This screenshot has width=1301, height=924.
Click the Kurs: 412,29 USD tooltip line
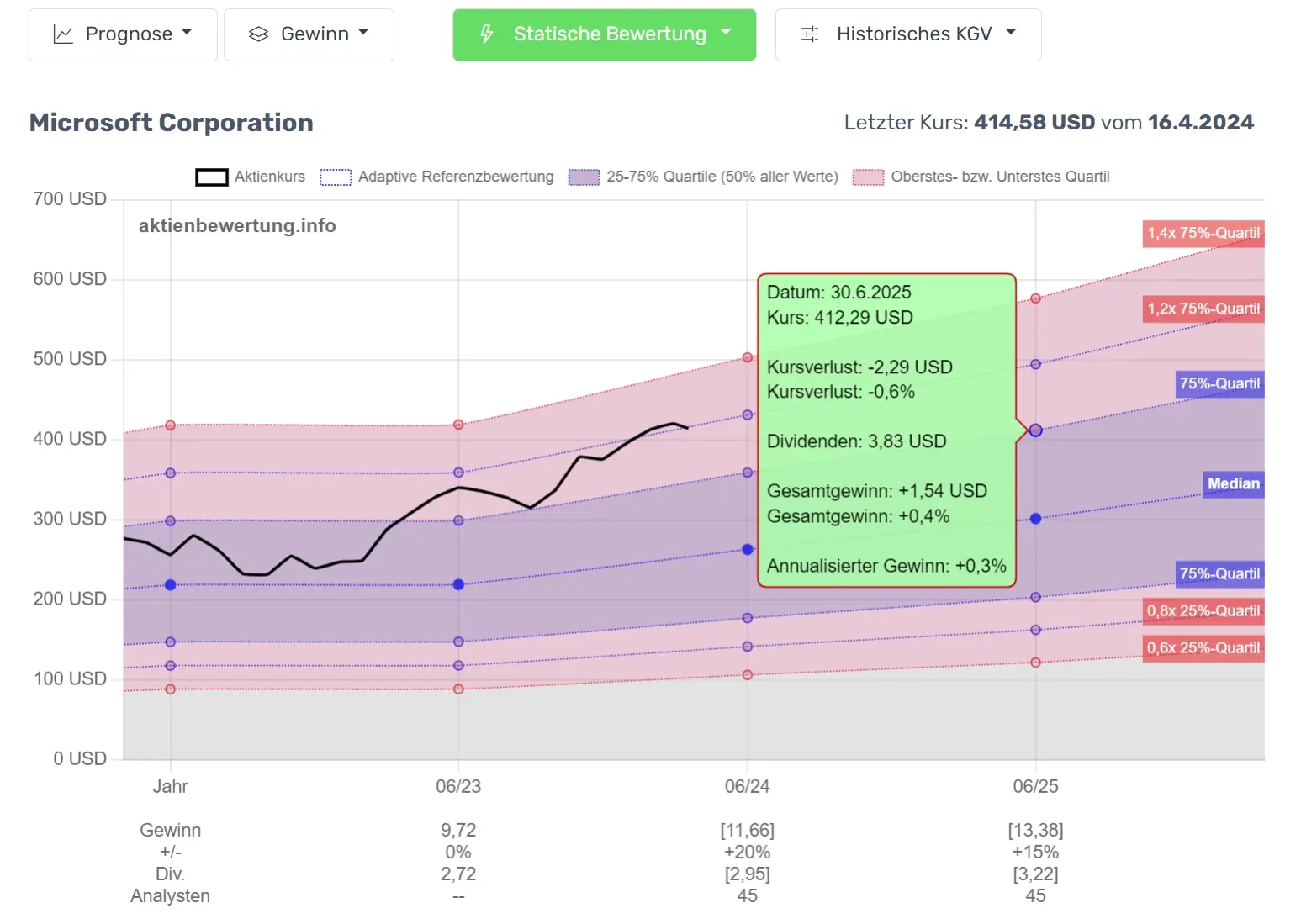point(840,318)
